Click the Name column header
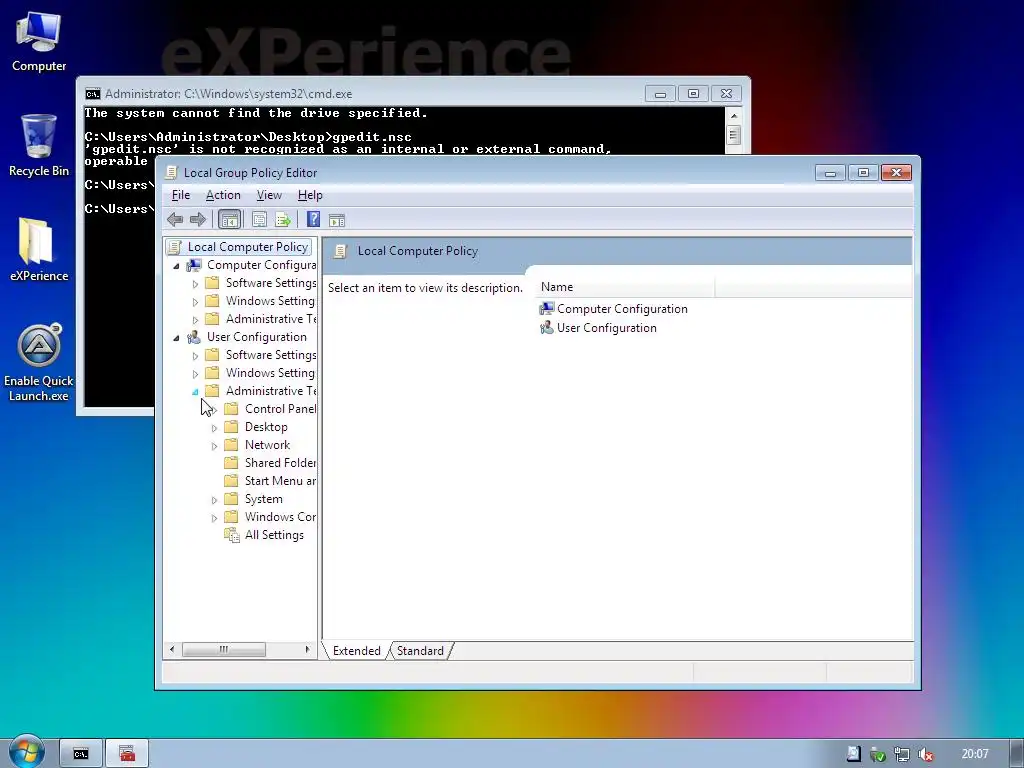The image size is (1024, 768). 626,287
